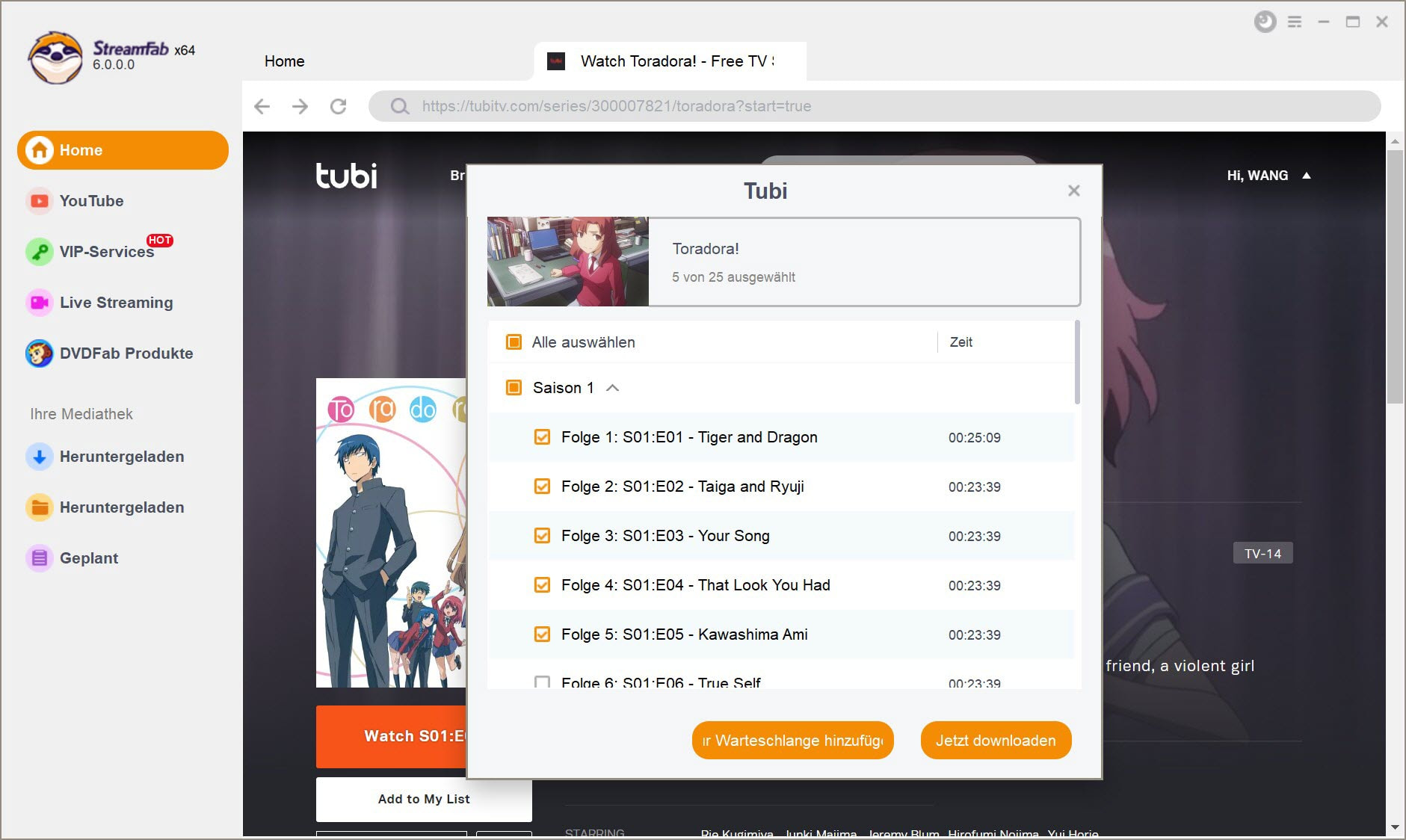Click the browser forward arrow icon
This screenshot has width=1406, height=840.
point(300,106)
